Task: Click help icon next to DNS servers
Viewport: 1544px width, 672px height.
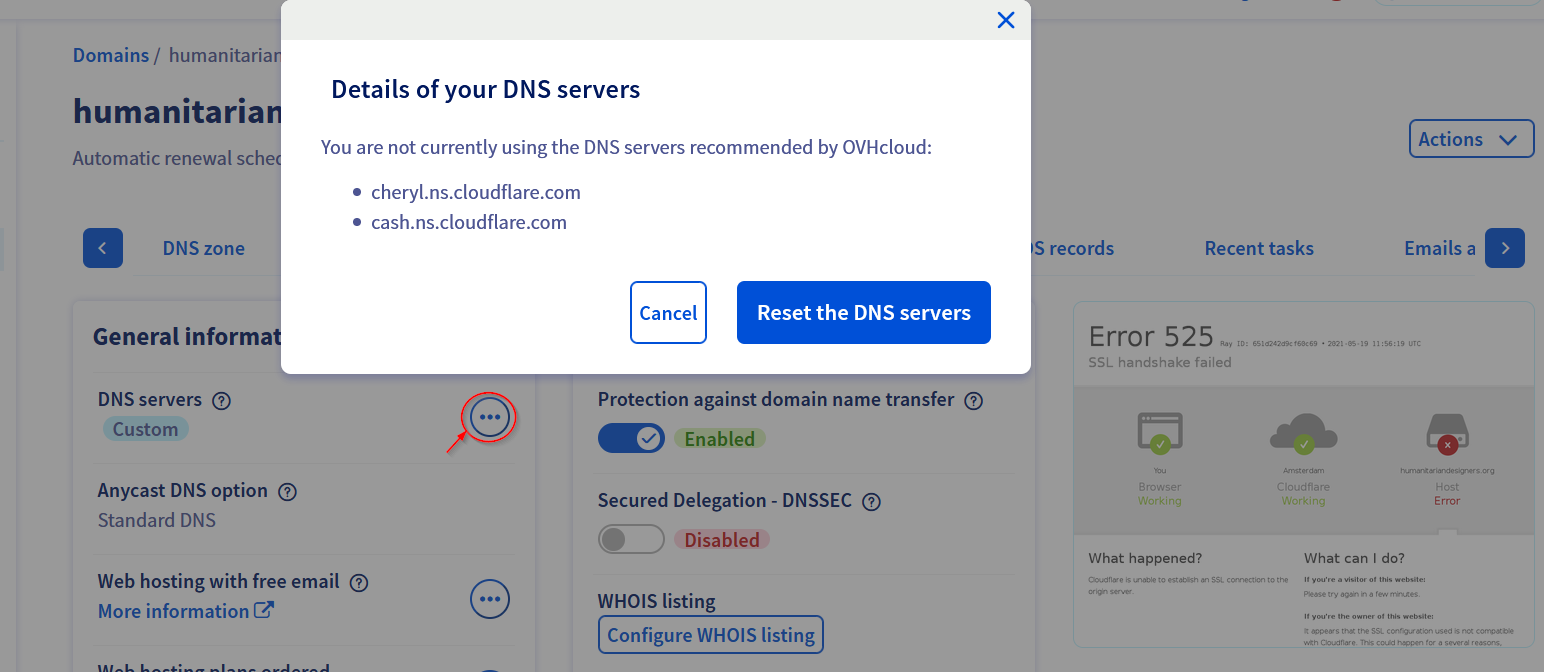Action: click(x=222, y=400)
